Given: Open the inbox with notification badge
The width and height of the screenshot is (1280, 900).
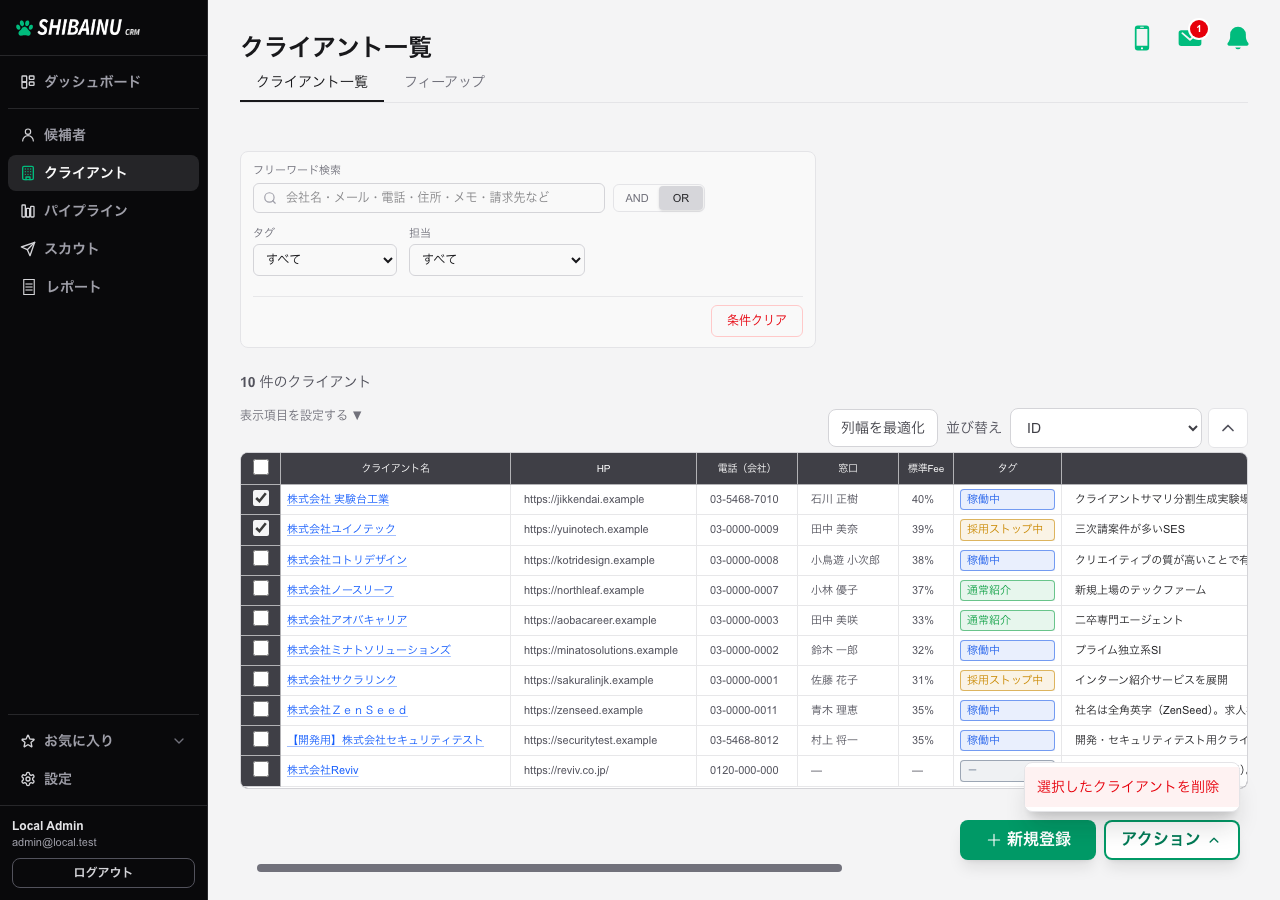Looking at the screenshot, I should point(1191,36).
